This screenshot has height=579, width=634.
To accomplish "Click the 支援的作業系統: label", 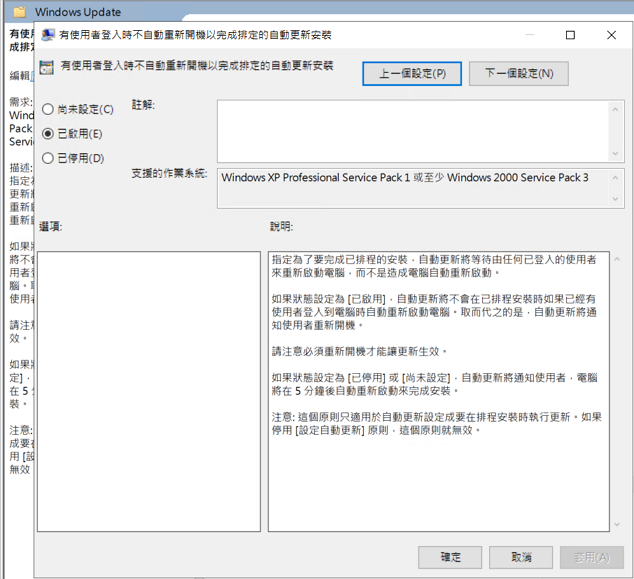I will 169,173.
